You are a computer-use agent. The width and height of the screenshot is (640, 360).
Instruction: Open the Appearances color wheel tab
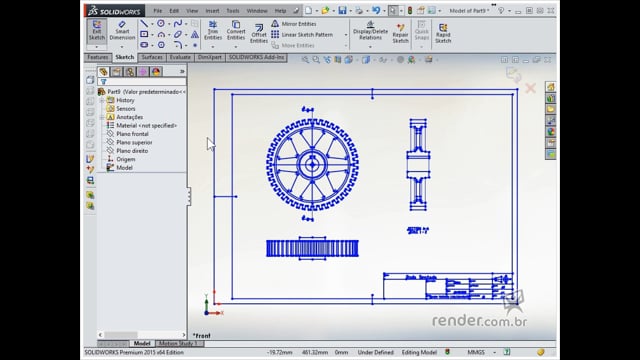pos(156,72)
